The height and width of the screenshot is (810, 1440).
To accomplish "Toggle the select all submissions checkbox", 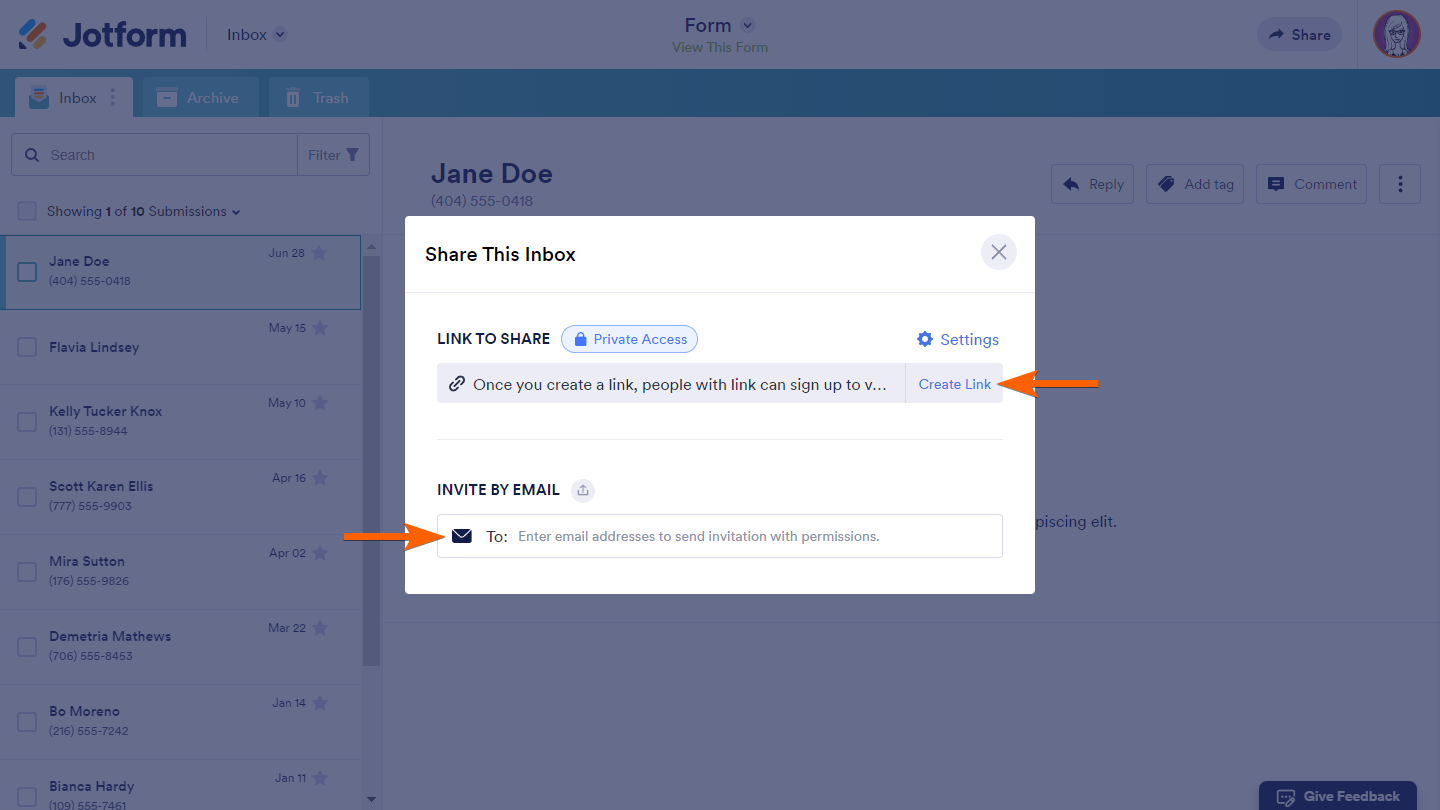I will tap(27, 211).
